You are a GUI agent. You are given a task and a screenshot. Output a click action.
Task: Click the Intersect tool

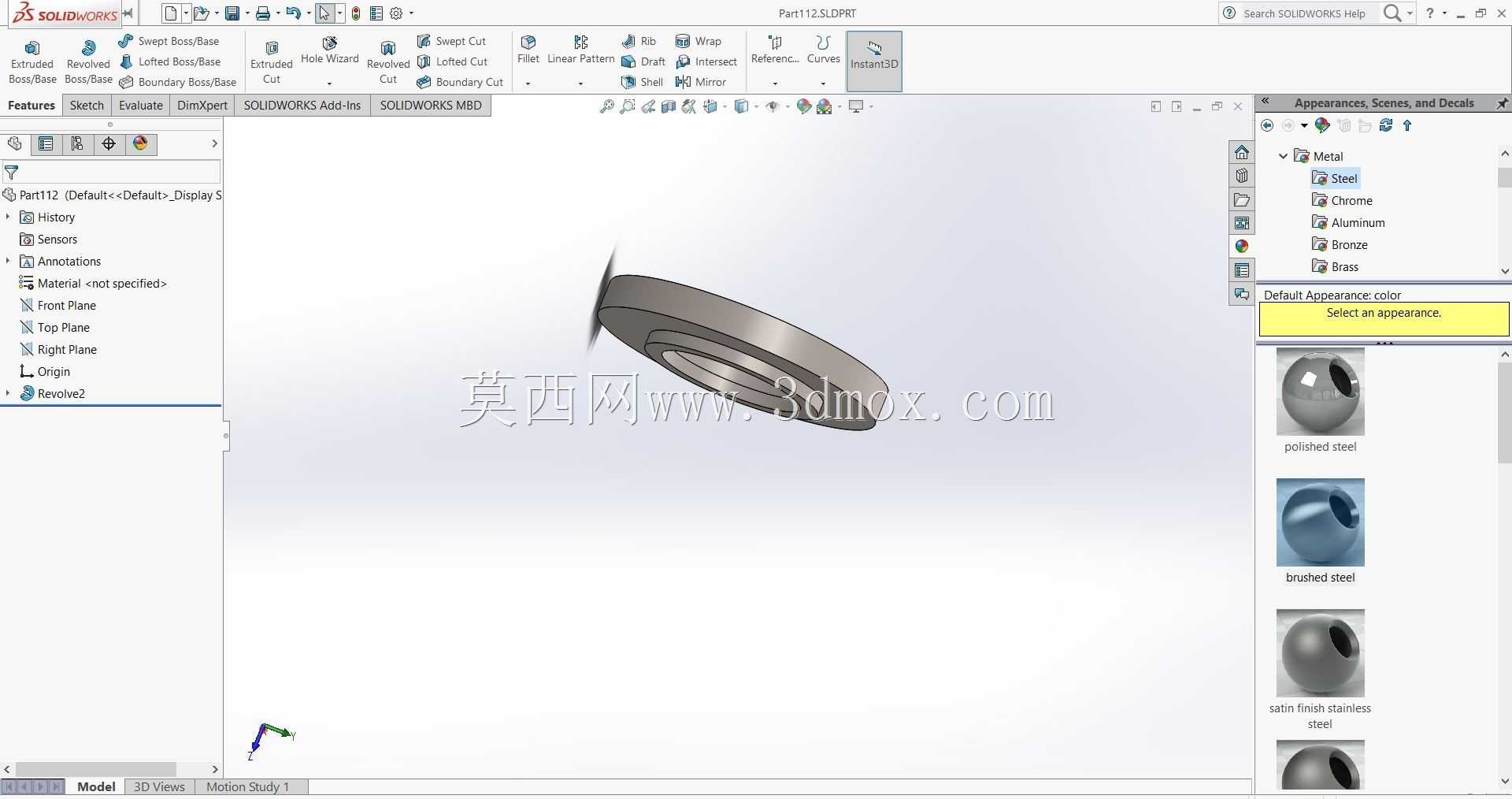(x=706, y=61)
